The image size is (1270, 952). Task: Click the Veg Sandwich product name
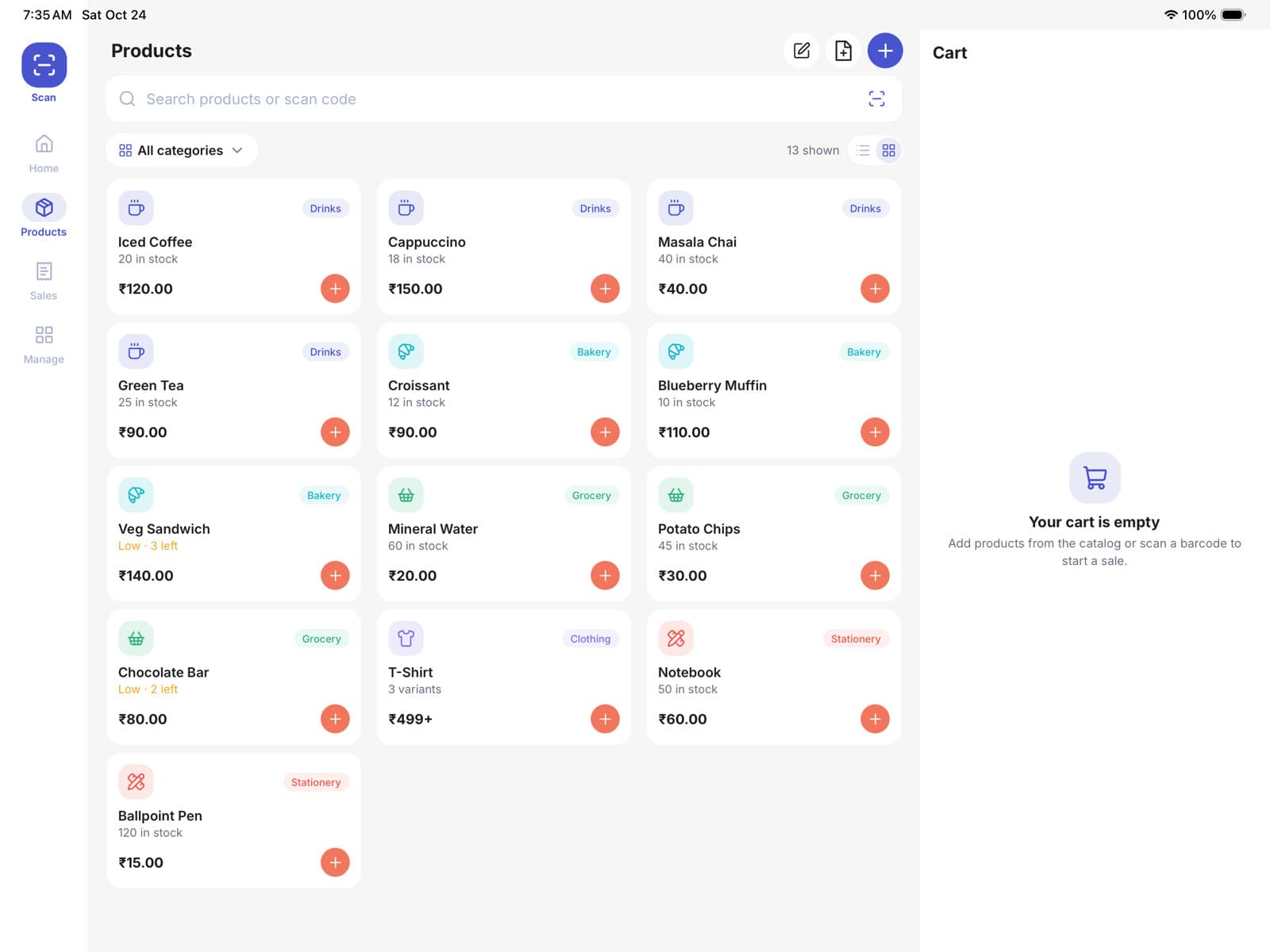(x=164, y=529)
